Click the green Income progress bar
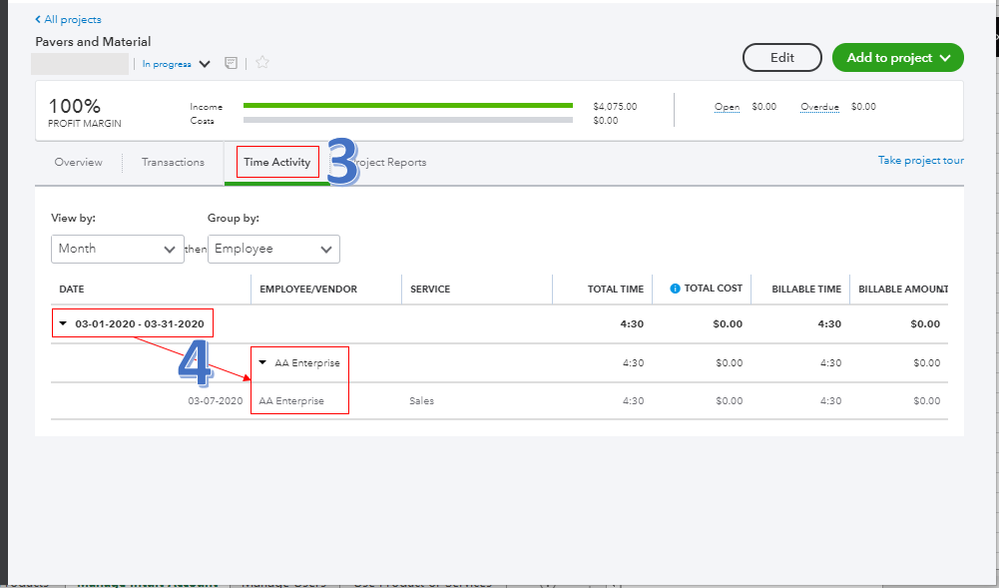 [x=408, y=106]
